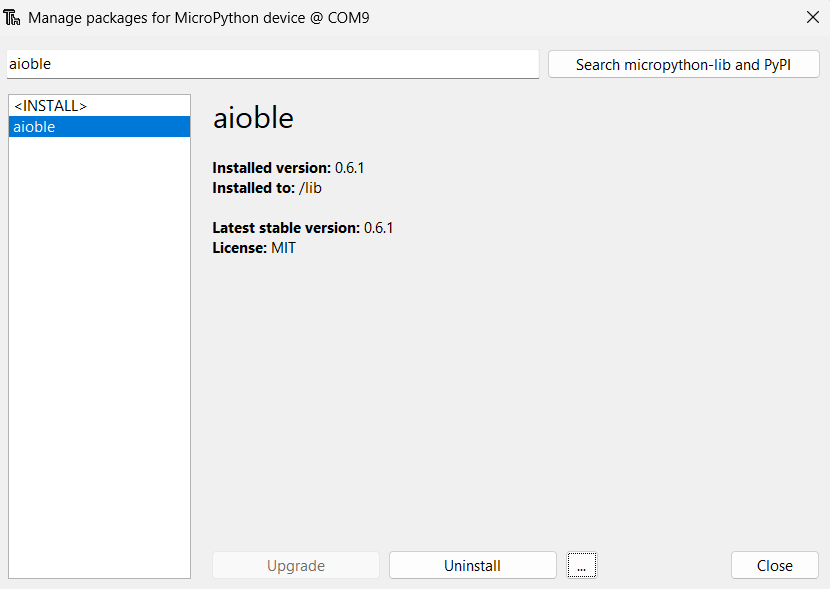Click the Installed to /lib text
Image resolution: width=830 pixels, height=589 pixels.
pos(267,188)
